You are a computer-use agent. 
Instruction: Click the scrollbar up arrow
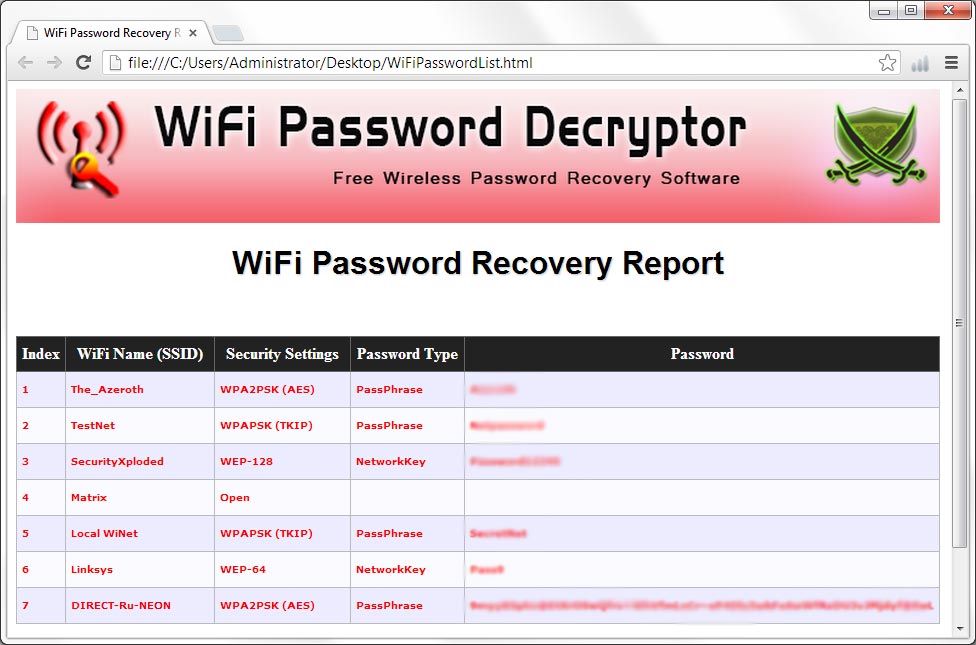click(960, 91)
